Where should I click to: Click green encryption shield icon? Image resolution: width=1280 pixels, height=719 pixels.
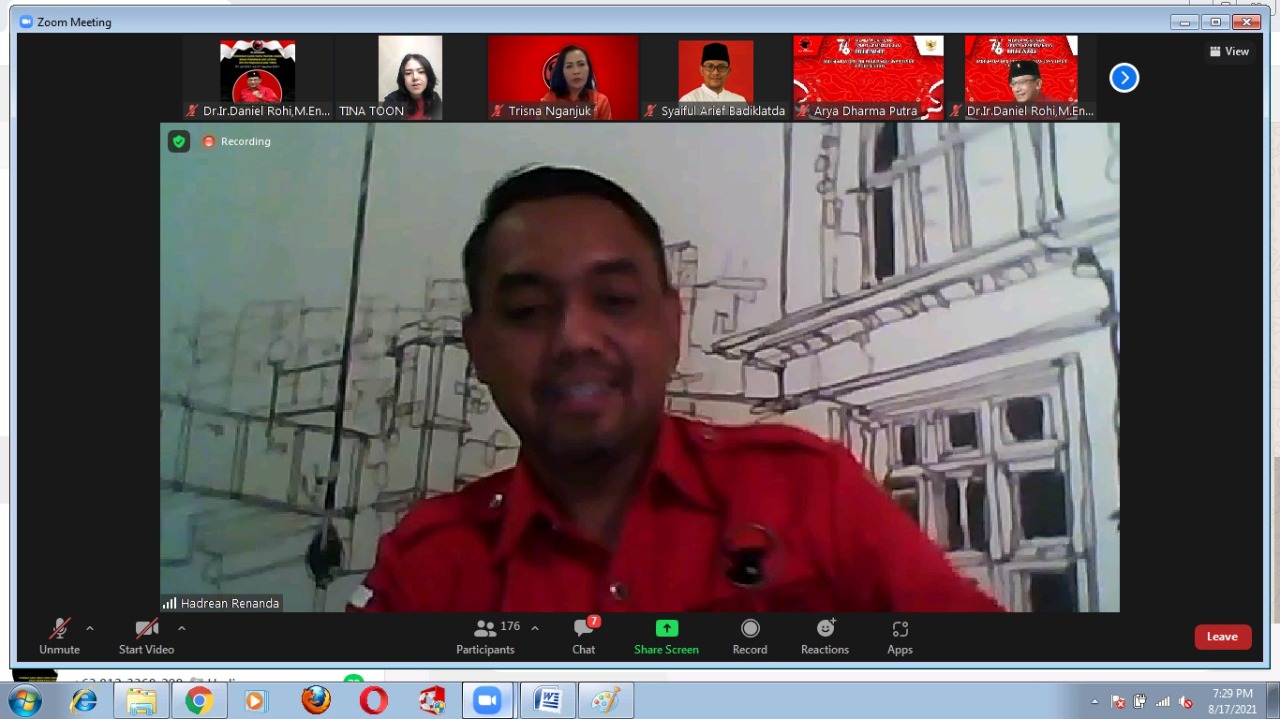tap(179, 142)
